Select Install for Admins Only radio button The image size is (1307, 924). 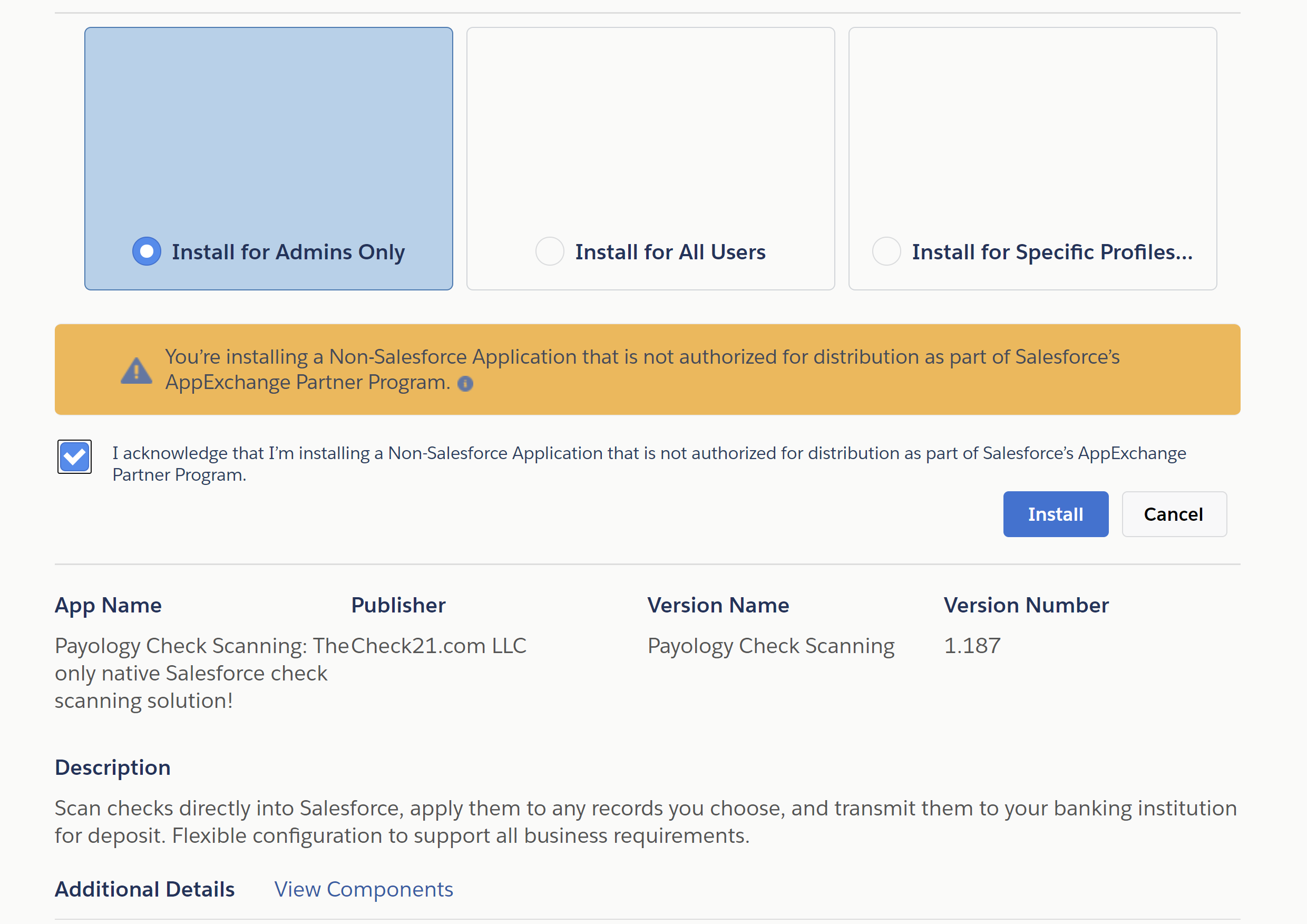tap(147, 251)
